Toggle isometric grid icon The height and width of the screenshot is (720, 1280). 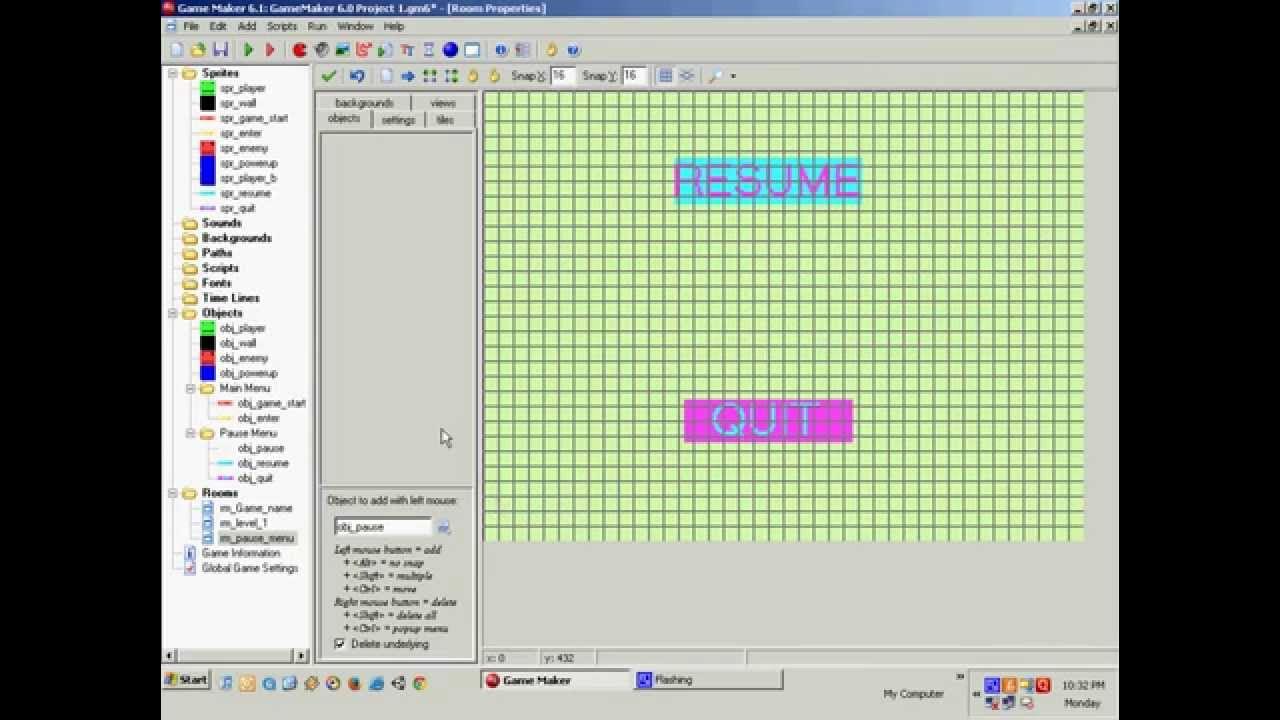coord(687,76)
